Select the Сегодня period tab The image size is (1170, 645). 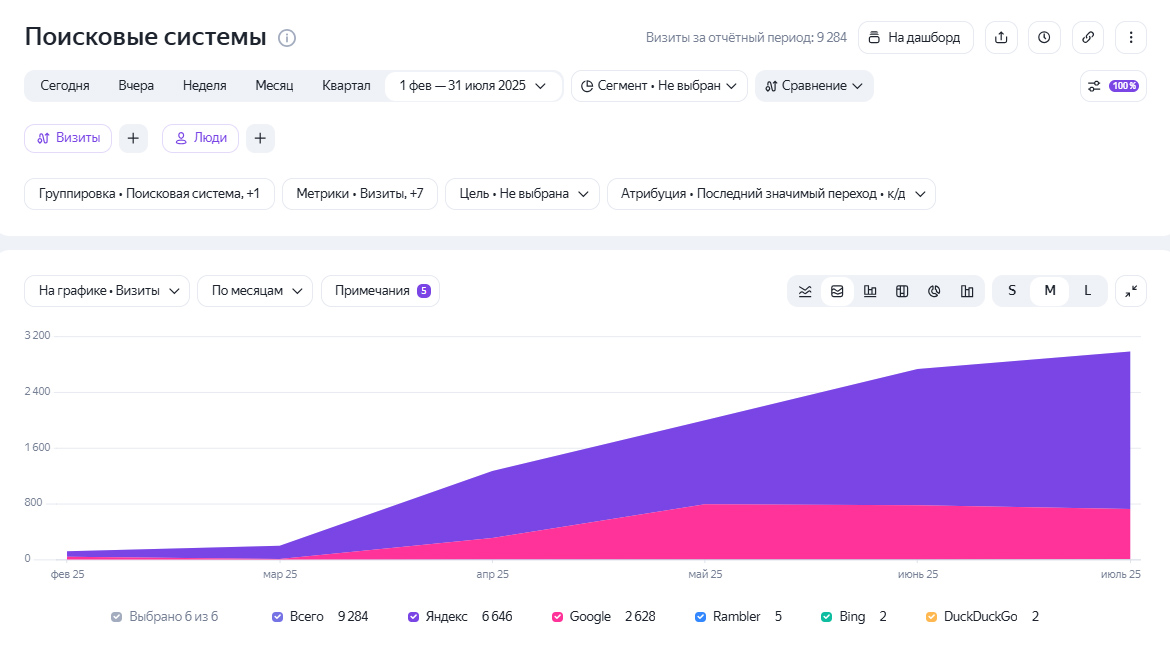coord(65,86)
